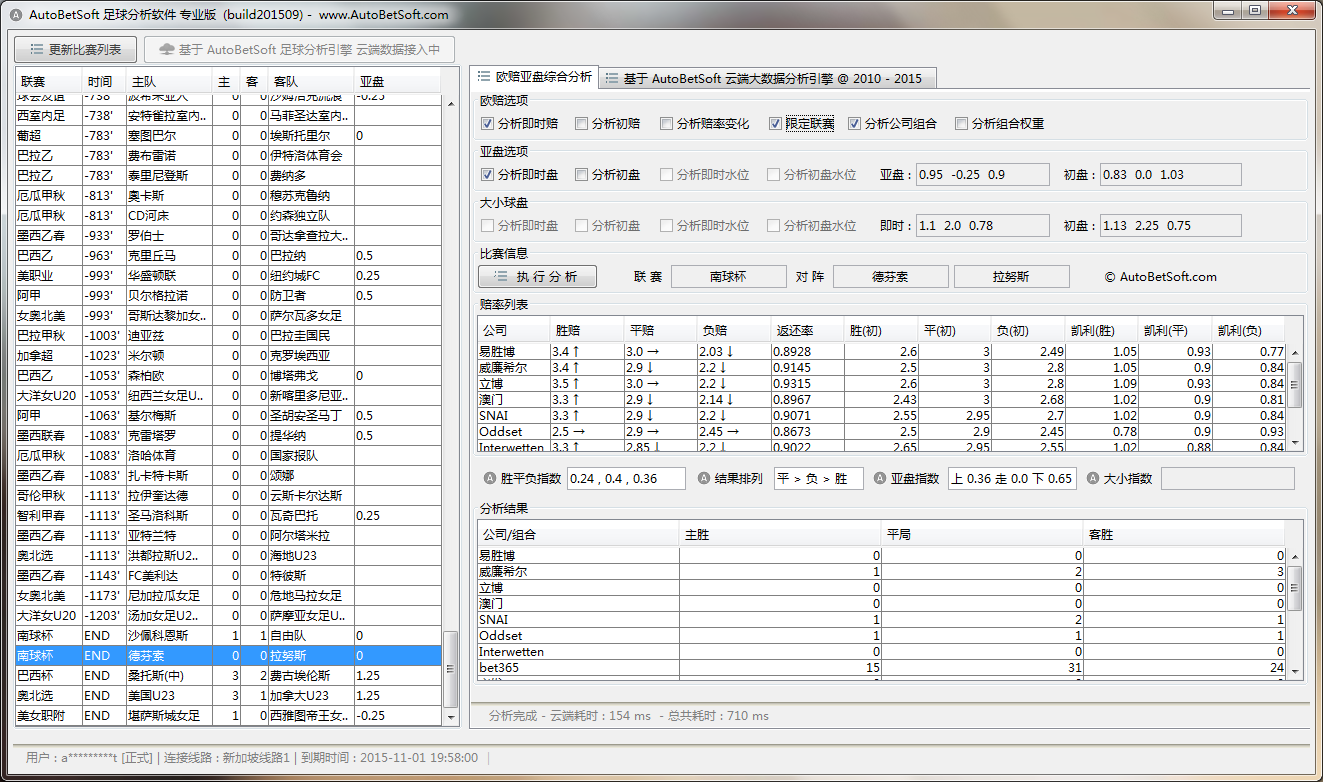Screen dimensions: 1323x782
Task: Enable 分析组合权重 checkbox
Action: 961,124
